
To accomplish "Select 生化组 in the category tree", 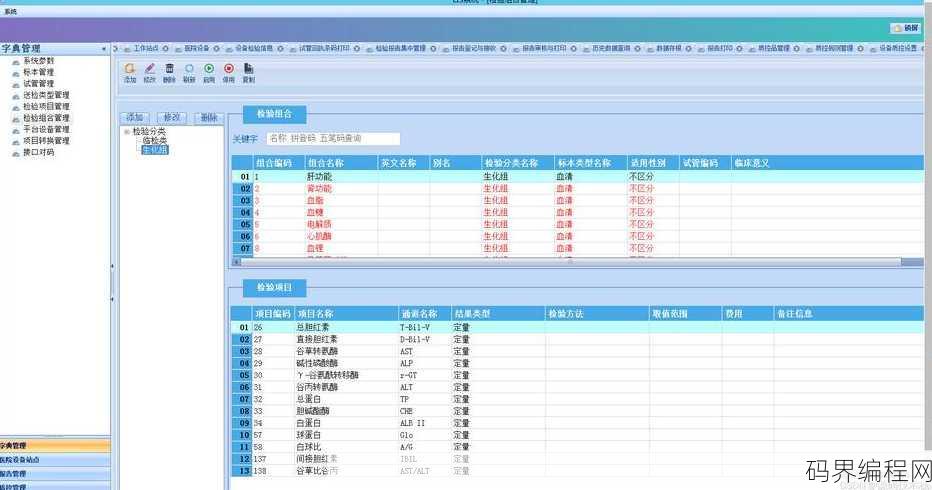I will [x=155, y=150].
